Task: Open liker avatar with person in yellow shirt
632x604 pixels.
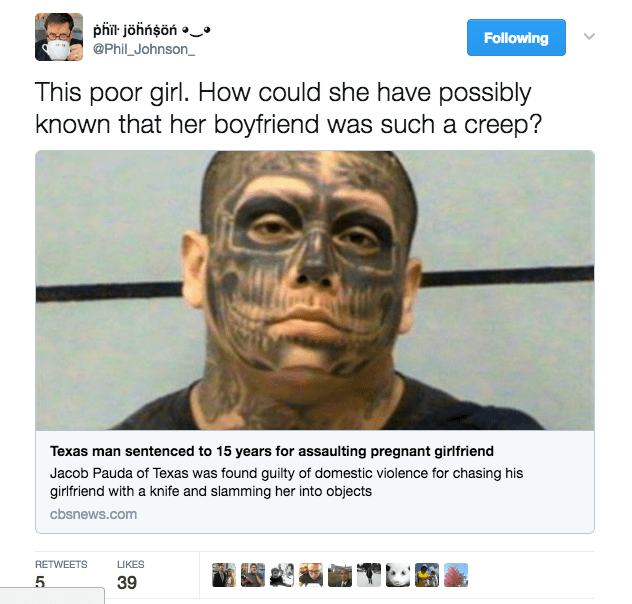Action: (427, 575)
